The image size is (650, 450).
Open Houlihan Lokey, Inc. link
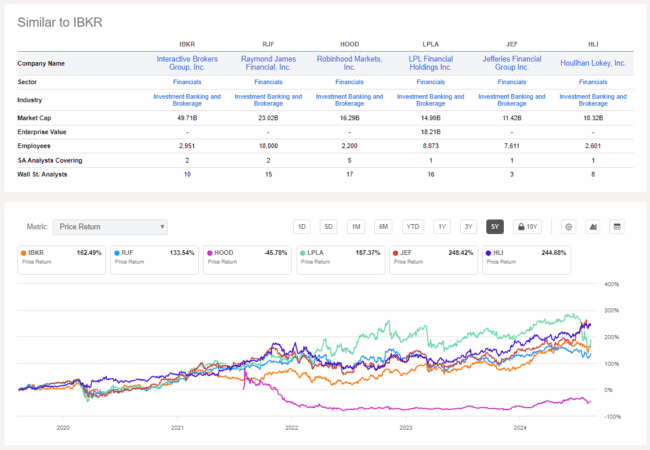[593, 63]
